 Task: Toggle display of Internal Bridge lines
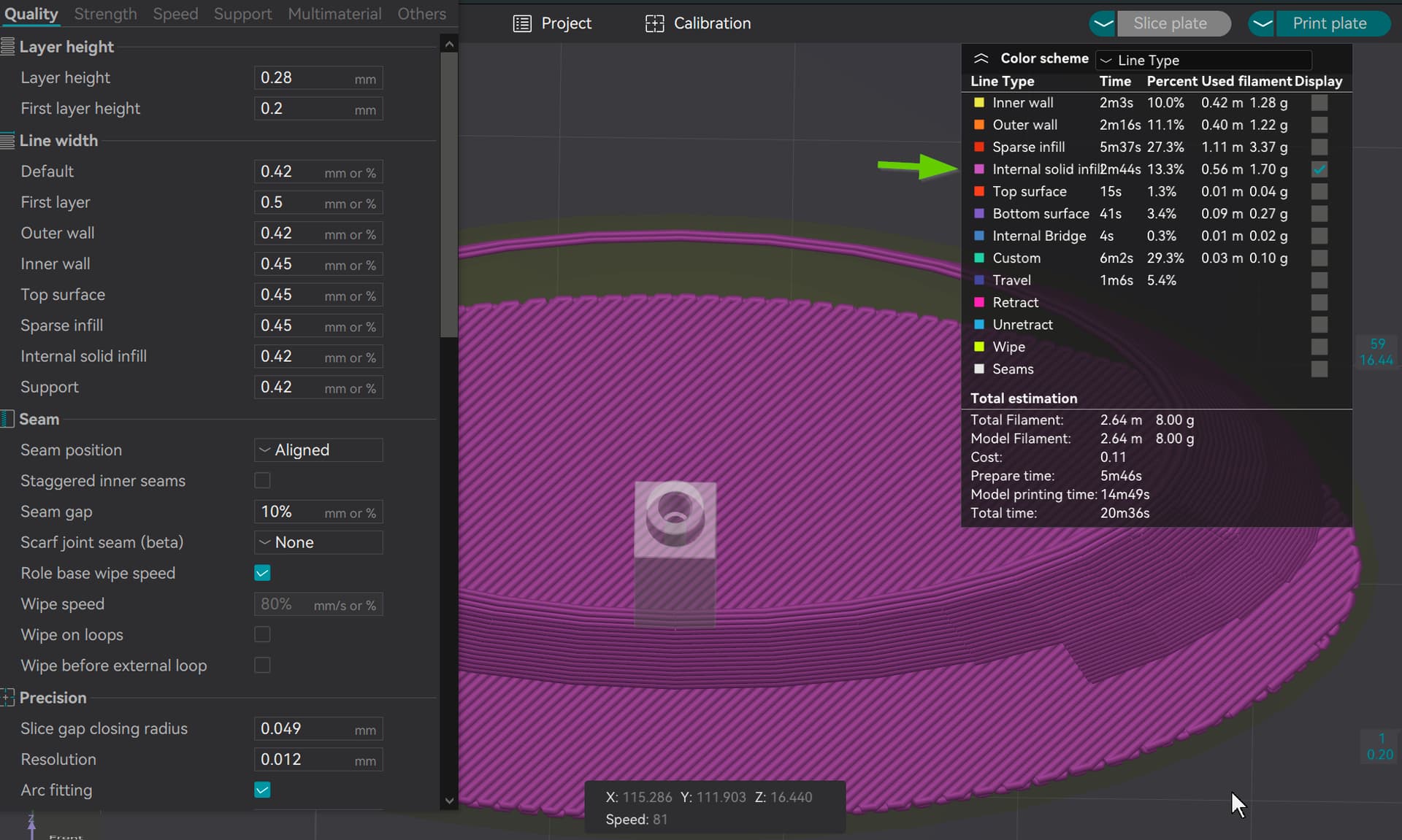click(1319, 236)
